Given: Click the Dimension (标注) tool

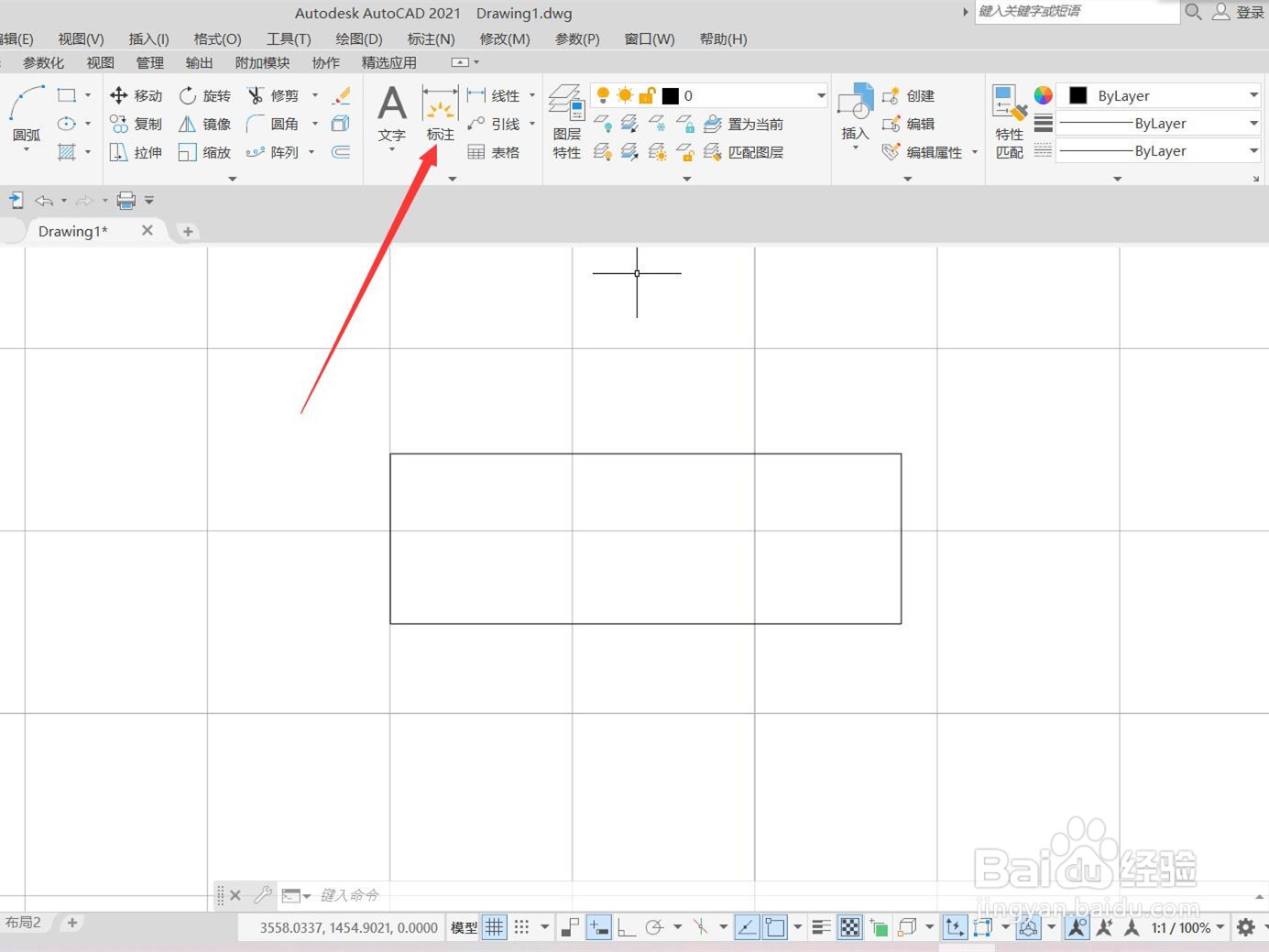Looking at the screenshot, I should 440,114.
